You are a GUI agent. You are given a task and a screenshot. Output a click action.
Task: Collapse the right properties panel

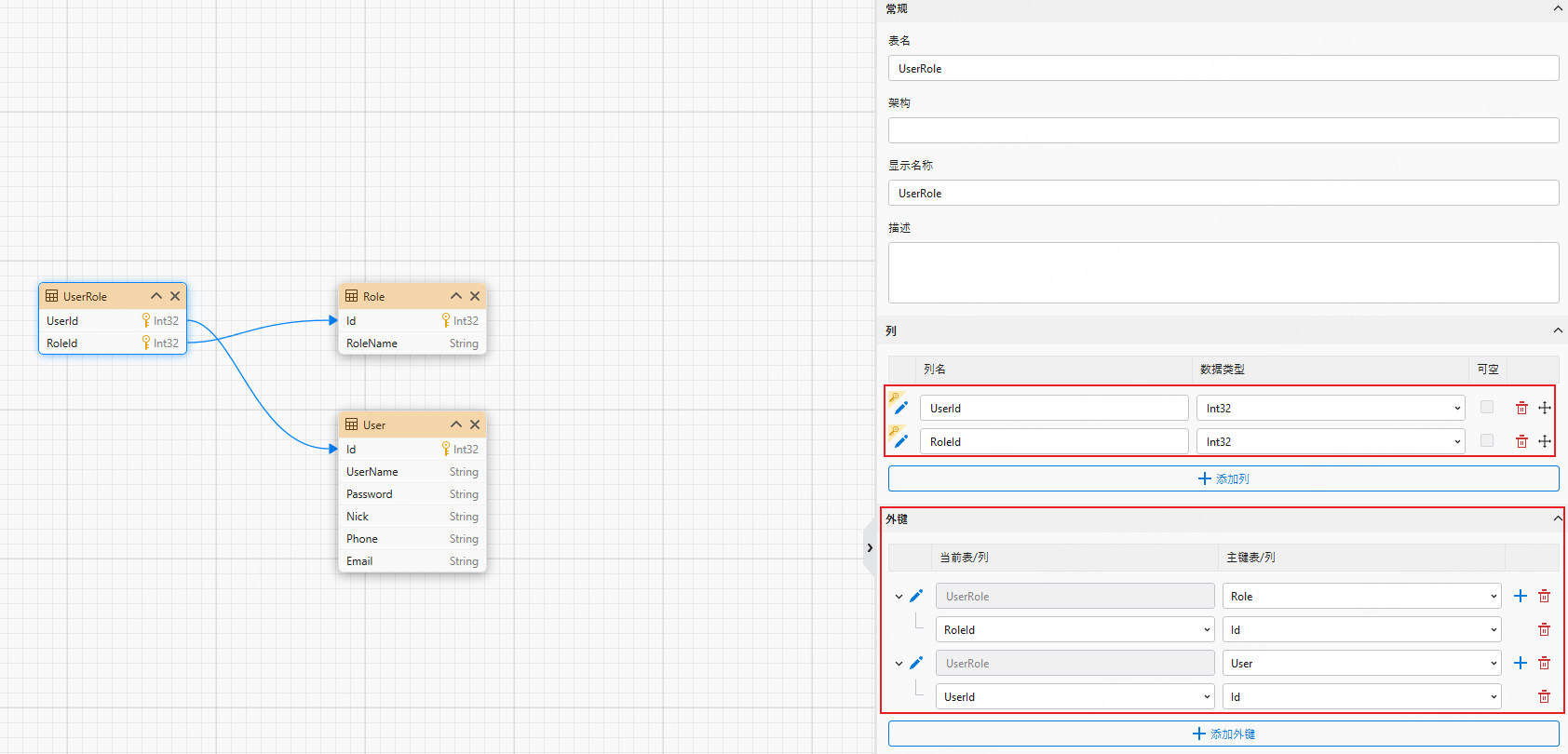coord(870,547)
